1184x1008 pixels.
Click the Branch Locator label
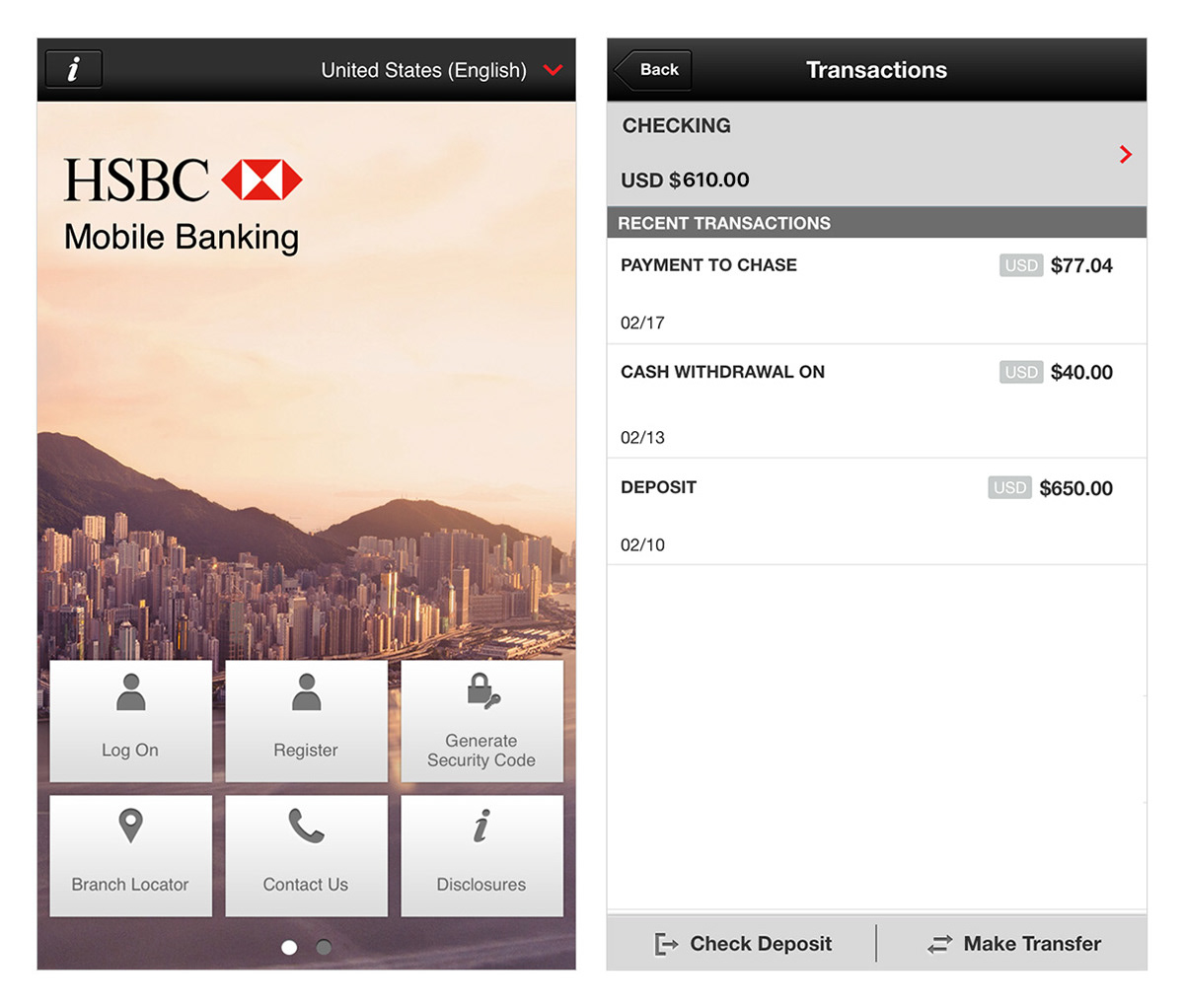[130, 885]
